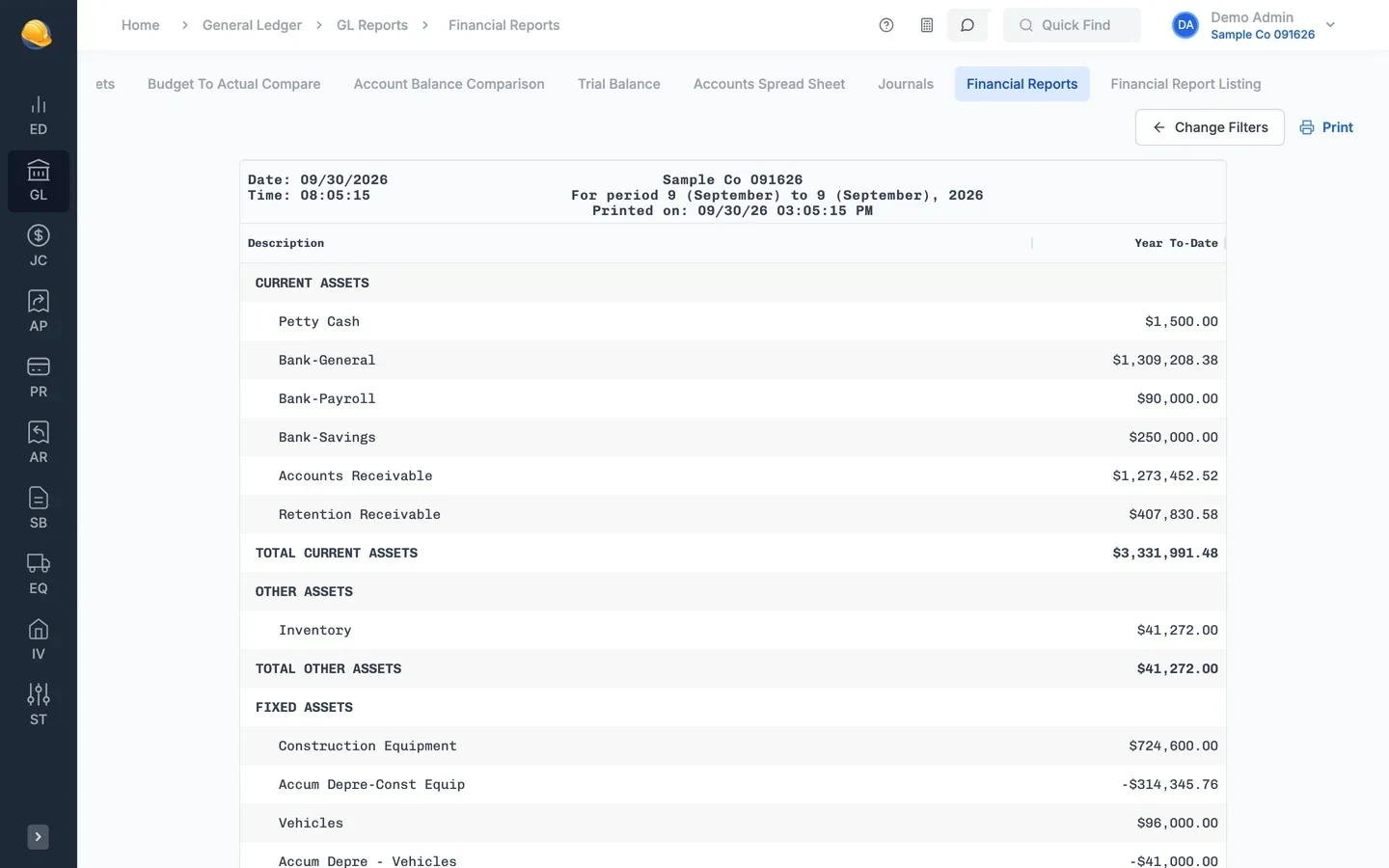Open the calculator icon in header
1389x868 pixels.
pos(927,25)
